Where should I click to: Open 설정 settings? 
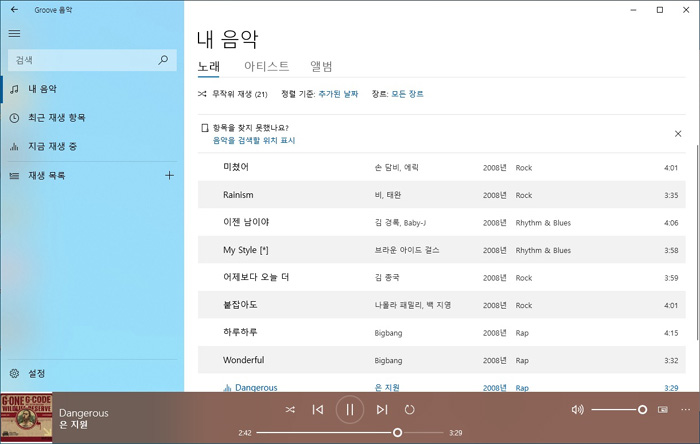[92, 373]
